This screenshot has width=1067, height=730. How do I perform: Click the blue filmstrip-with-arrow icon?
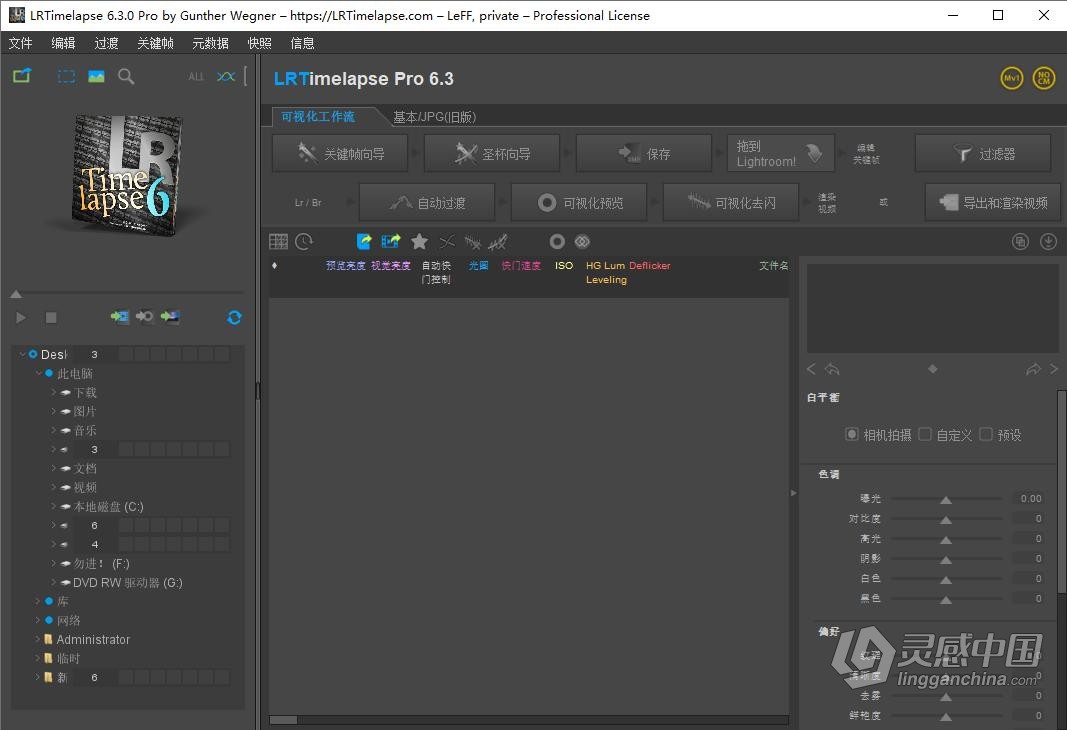click(x=391, y=241)
